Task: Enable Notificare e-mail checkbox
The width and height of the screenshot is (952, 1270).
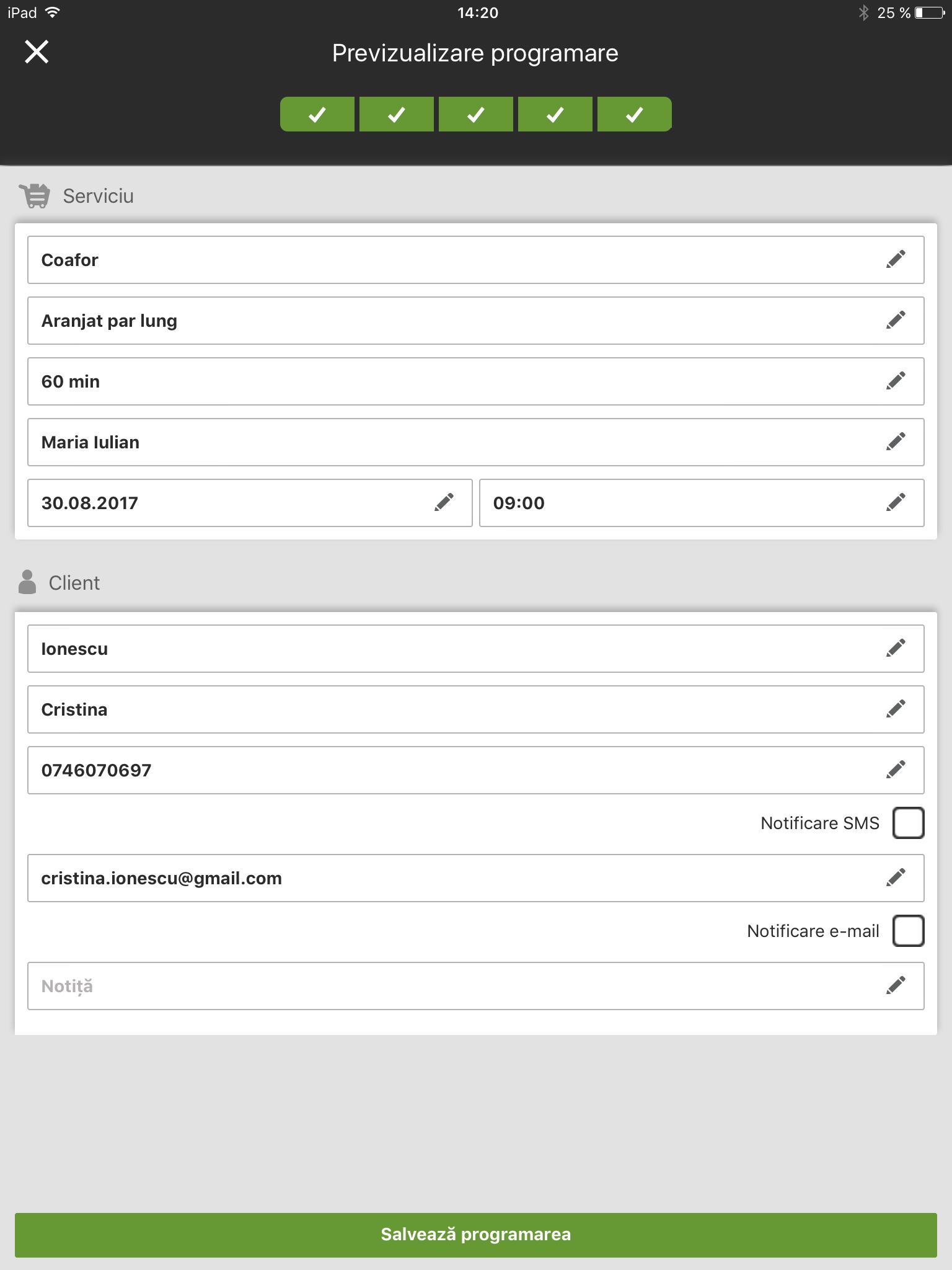Action: tap(909, 931)
